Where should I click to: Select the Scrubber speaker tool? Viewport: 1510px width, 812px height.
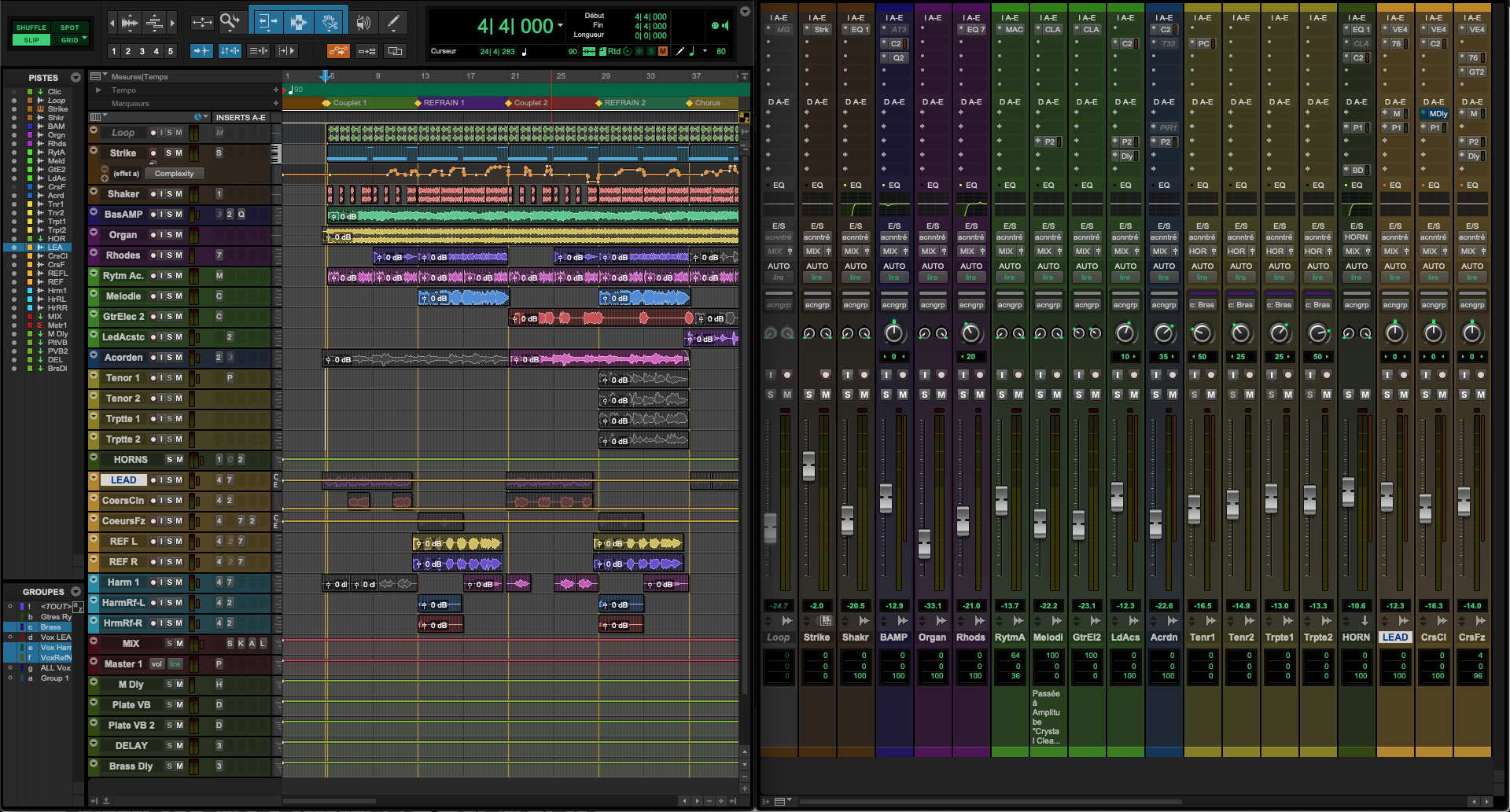click(363, 23)
